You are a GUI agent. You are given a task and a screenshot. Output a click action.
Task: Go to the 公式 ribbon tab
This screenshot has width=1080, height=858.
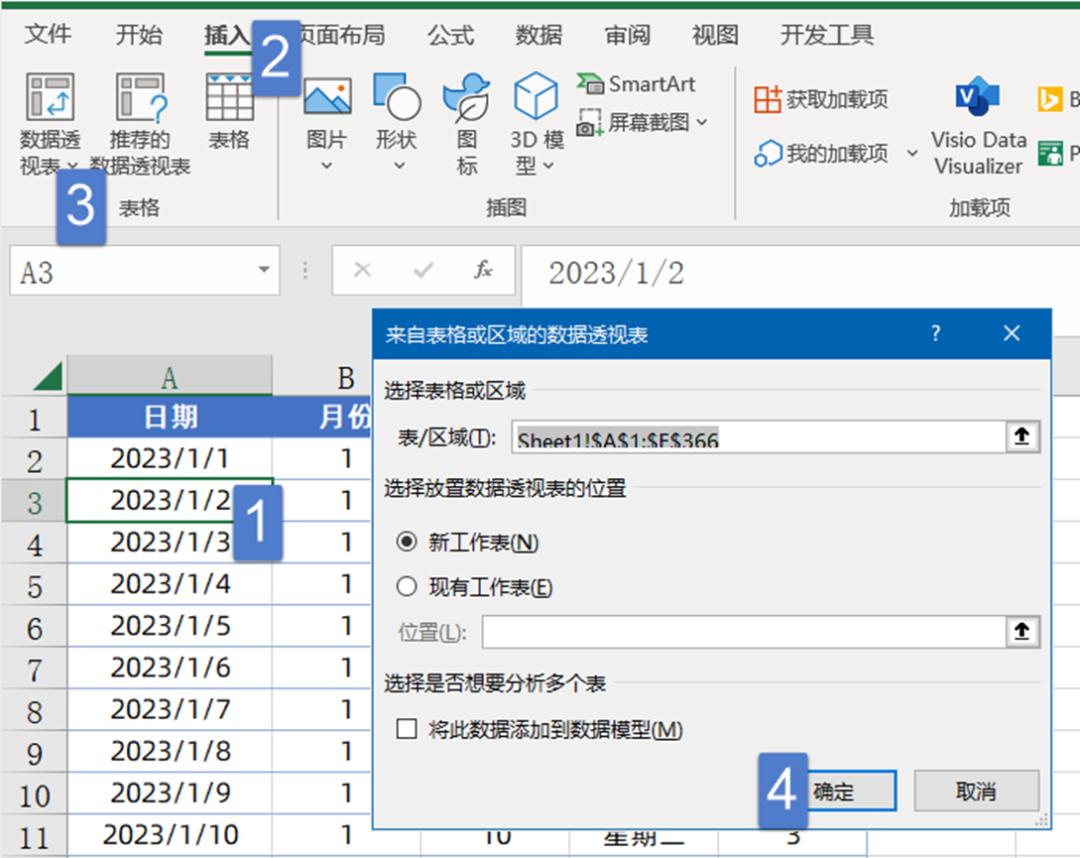click(x=449, y=34)
